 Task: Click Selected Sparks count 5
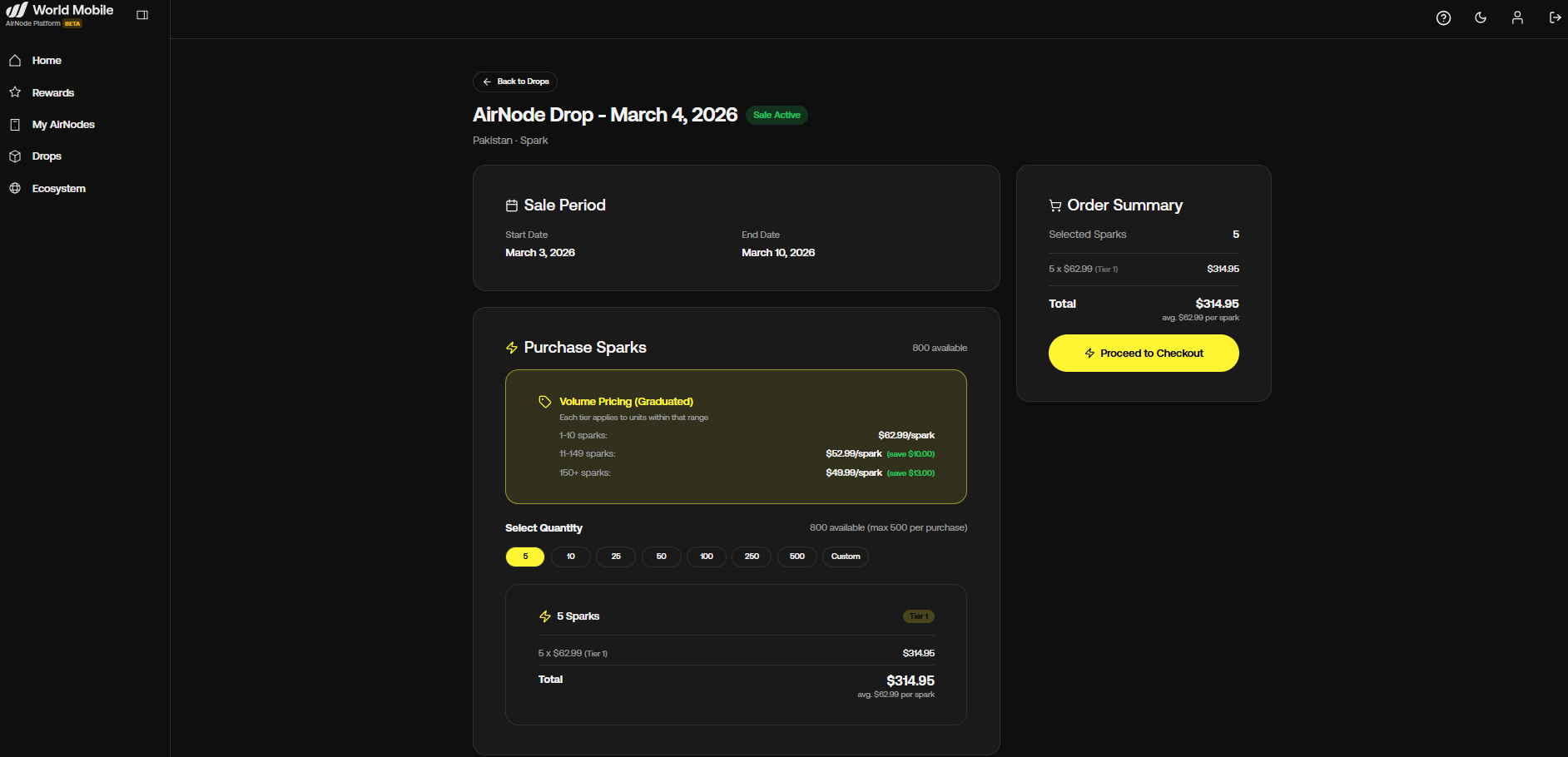pyautogui.click(x=1236, y=235)
